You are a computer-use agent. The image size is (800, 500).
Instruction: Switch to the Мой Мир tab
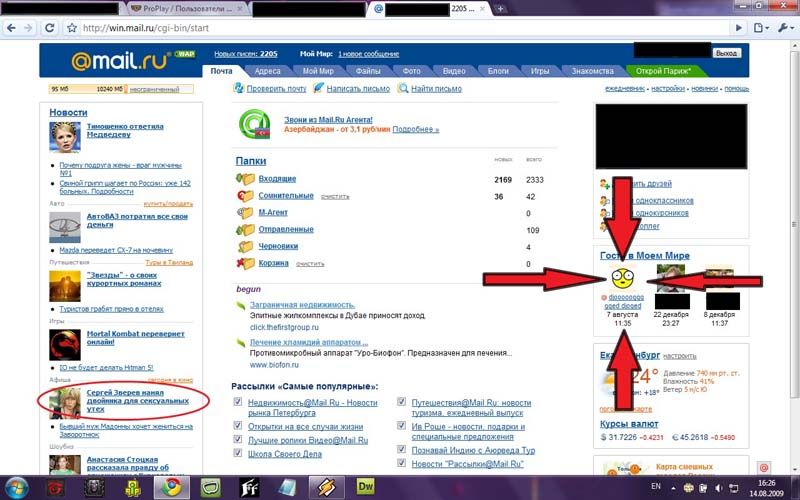click(318, 71)
